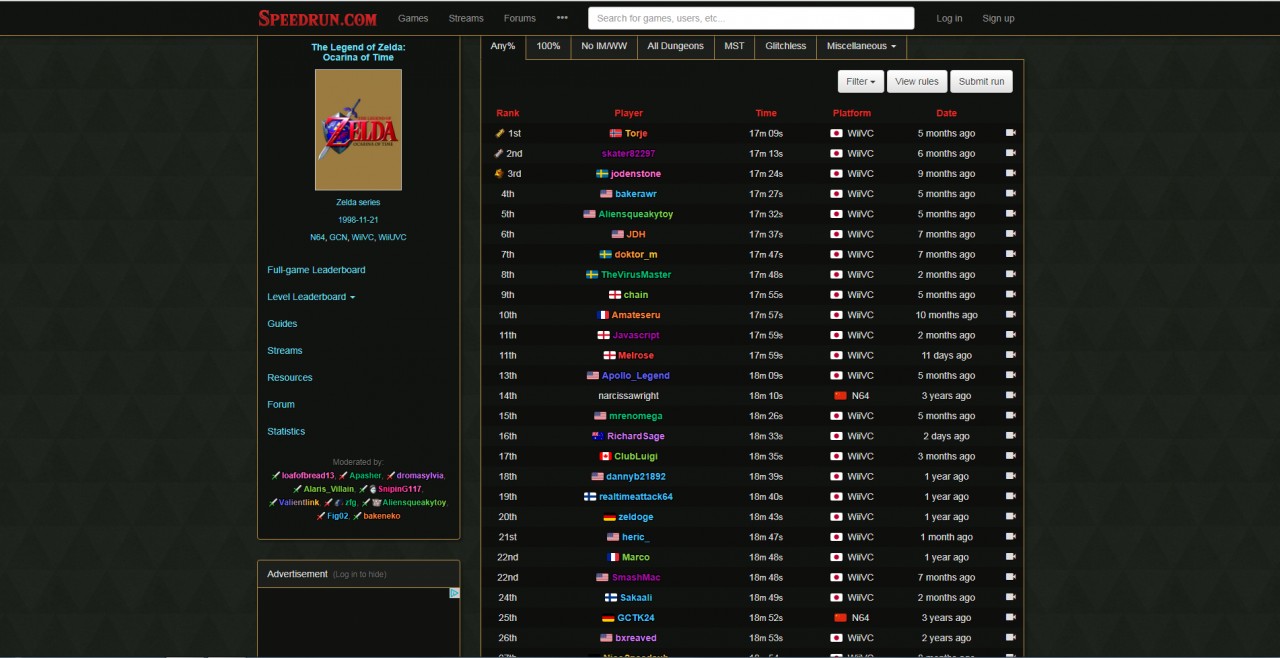Viewport: 1280px width, 658px height.
Task: Open player profile TheVirusMaster
Action: coord(636,275)
